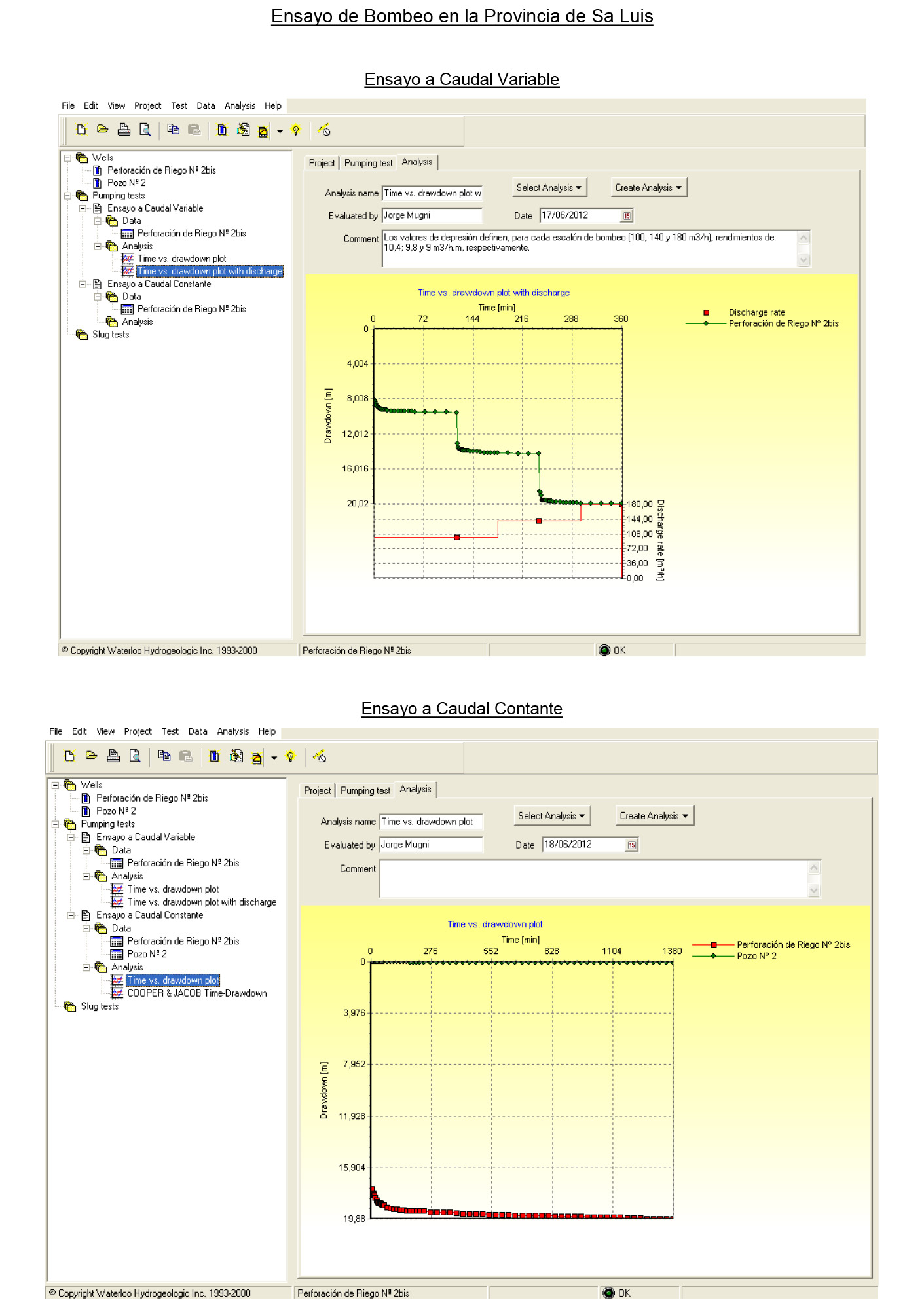This screenshot has height=1309, width=924.
Task: Click calendar icon beside date 17/06/2012
Action: click(x=627, y=216)
